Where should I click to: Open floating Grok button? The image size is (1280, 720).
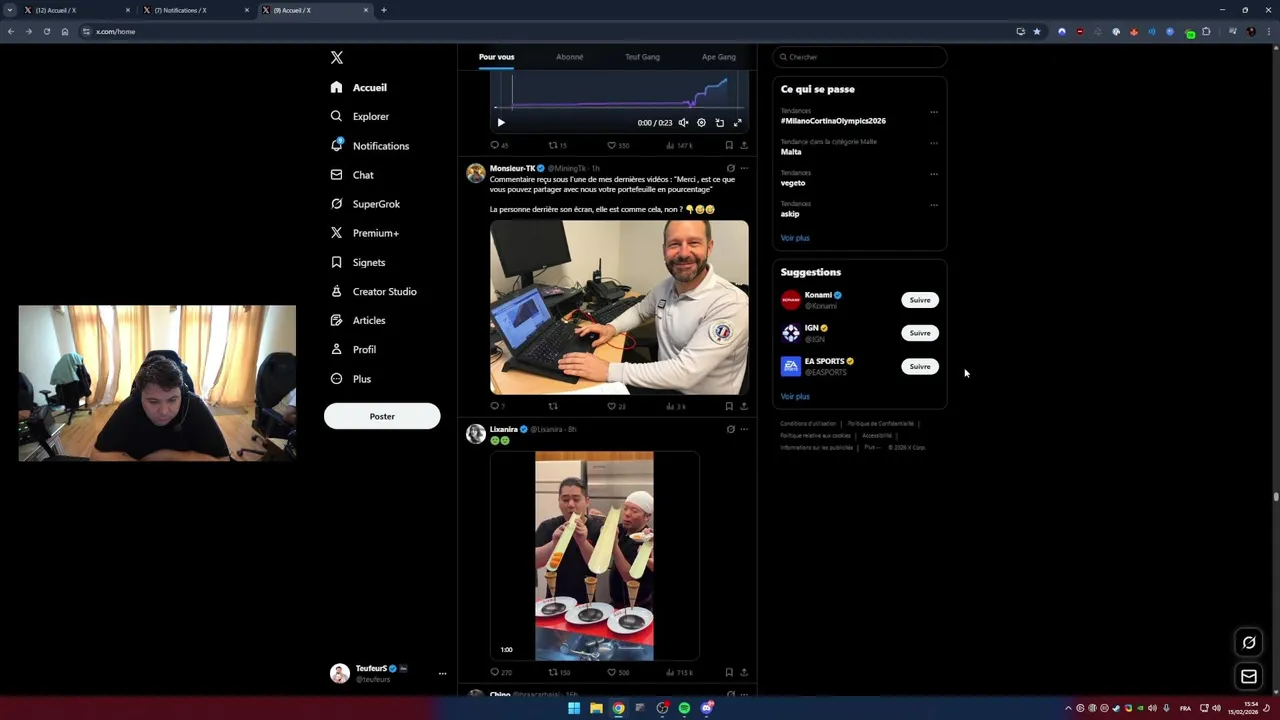coord(1249,643)
